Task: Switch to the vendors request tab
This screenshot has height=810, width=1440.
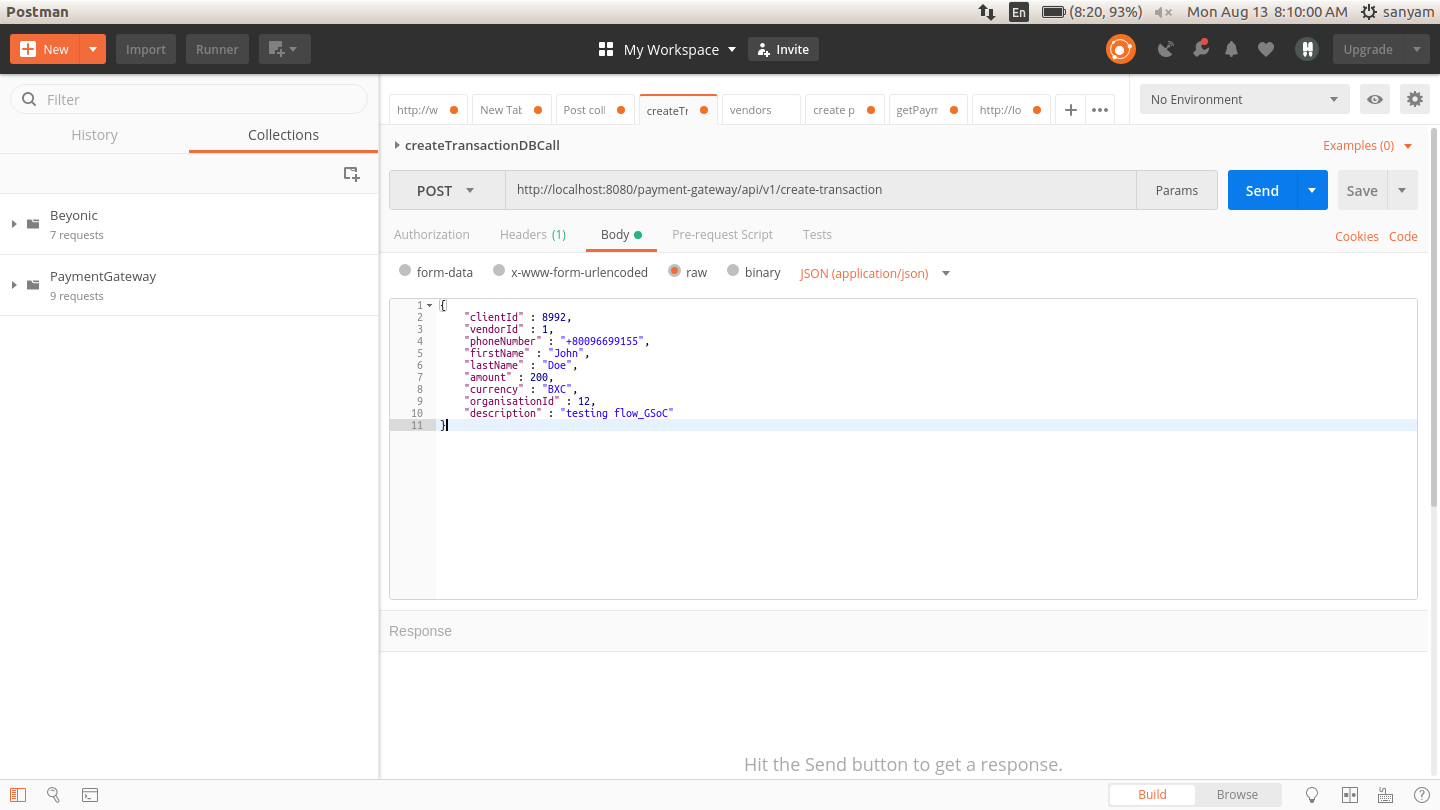Action: tap(760, 110)
